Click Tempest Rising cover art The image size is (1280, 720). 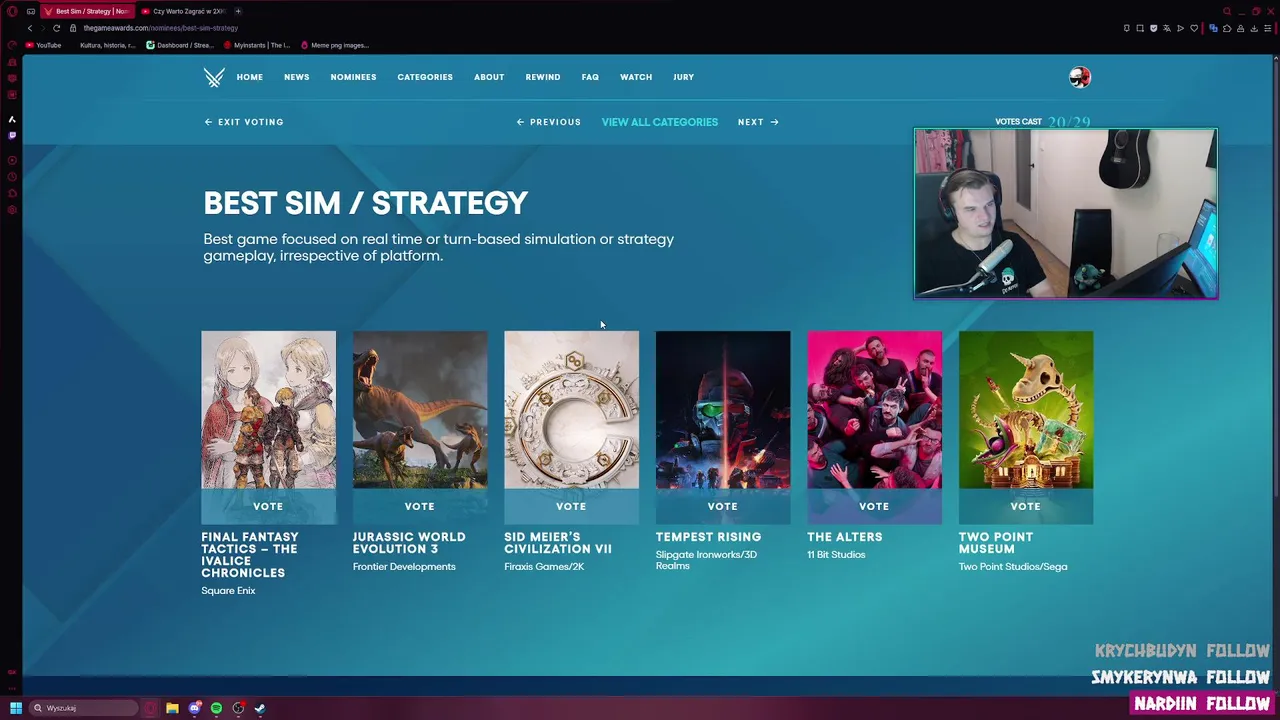723,410
